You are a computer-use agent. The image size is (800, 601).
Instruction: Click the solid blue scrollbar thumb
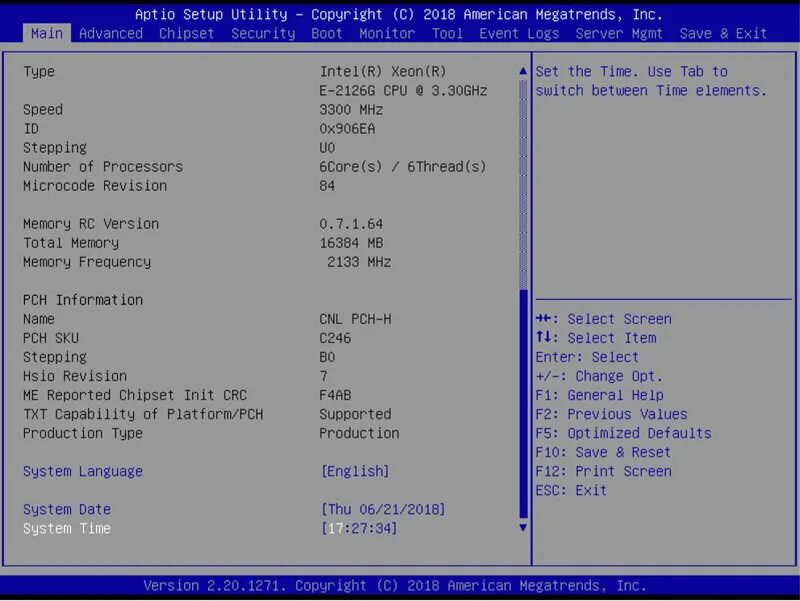[x=523, y=404]
